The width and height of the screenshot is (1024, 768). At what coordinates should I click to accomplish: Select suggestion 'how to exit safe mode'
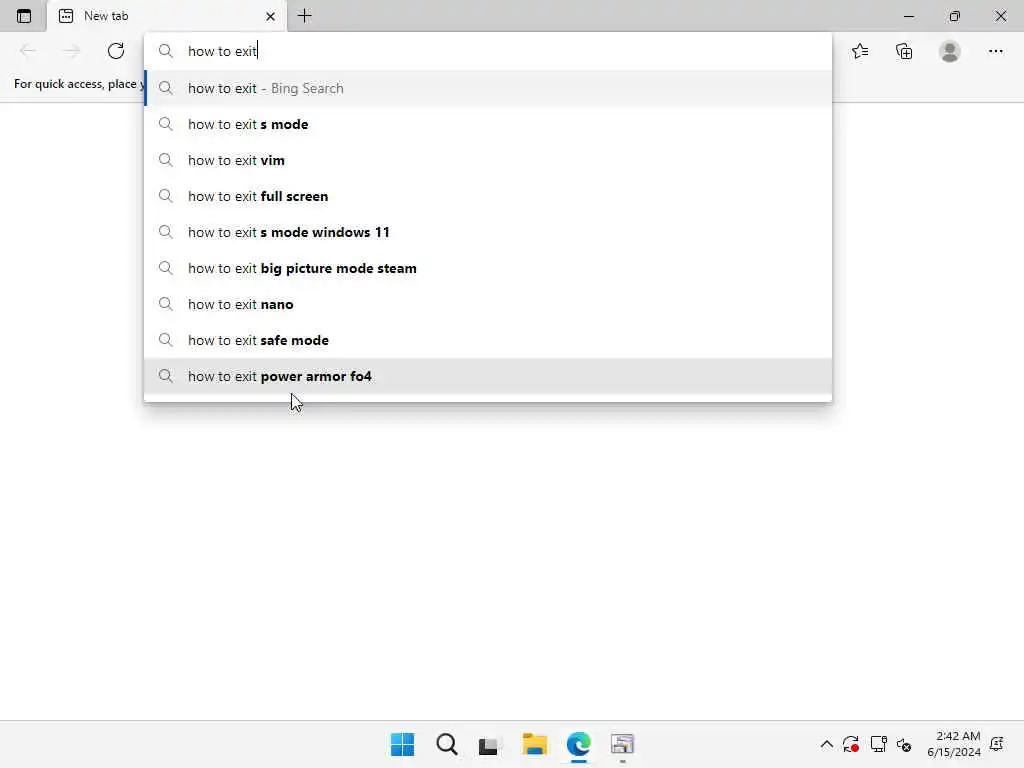488,340
